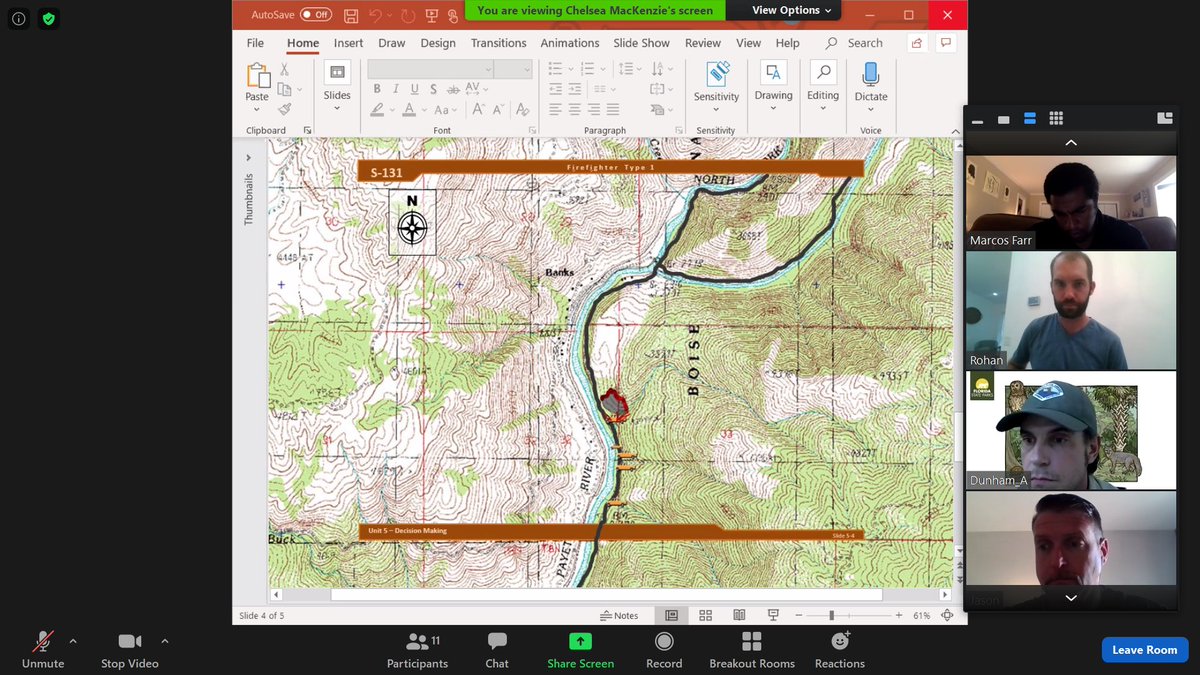Start slideshow from beginning icon
This screenshot has height=675, width=1200.
pyautogui.click(x=432, y=15)
